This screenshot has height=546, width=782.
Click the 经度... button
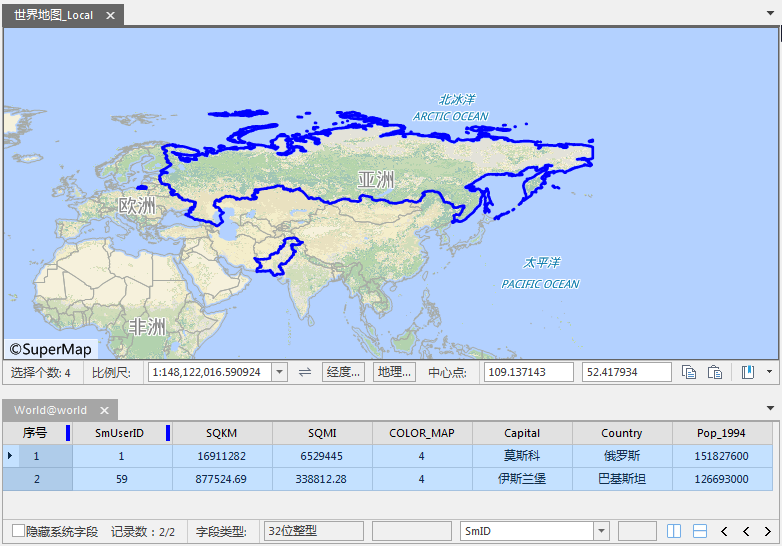342,372
